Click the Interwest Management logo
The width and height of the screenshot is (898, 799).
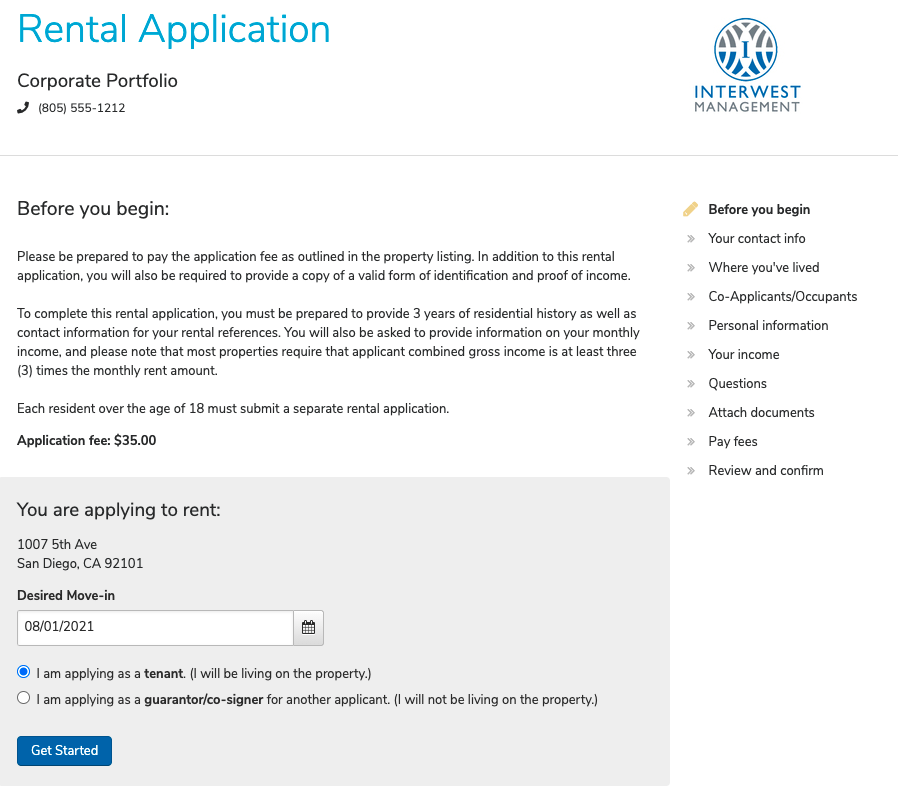[746, 64]
